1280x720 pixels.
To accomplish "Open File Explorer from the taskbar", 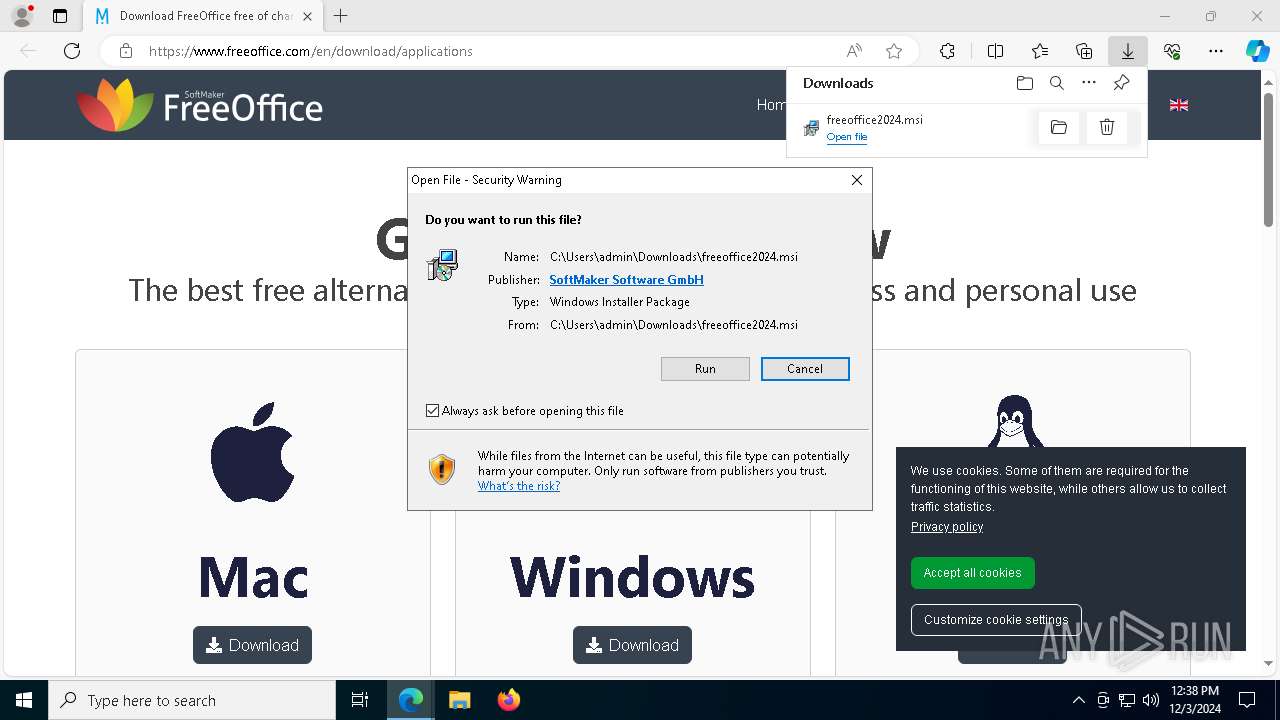I will click(459, 700).
